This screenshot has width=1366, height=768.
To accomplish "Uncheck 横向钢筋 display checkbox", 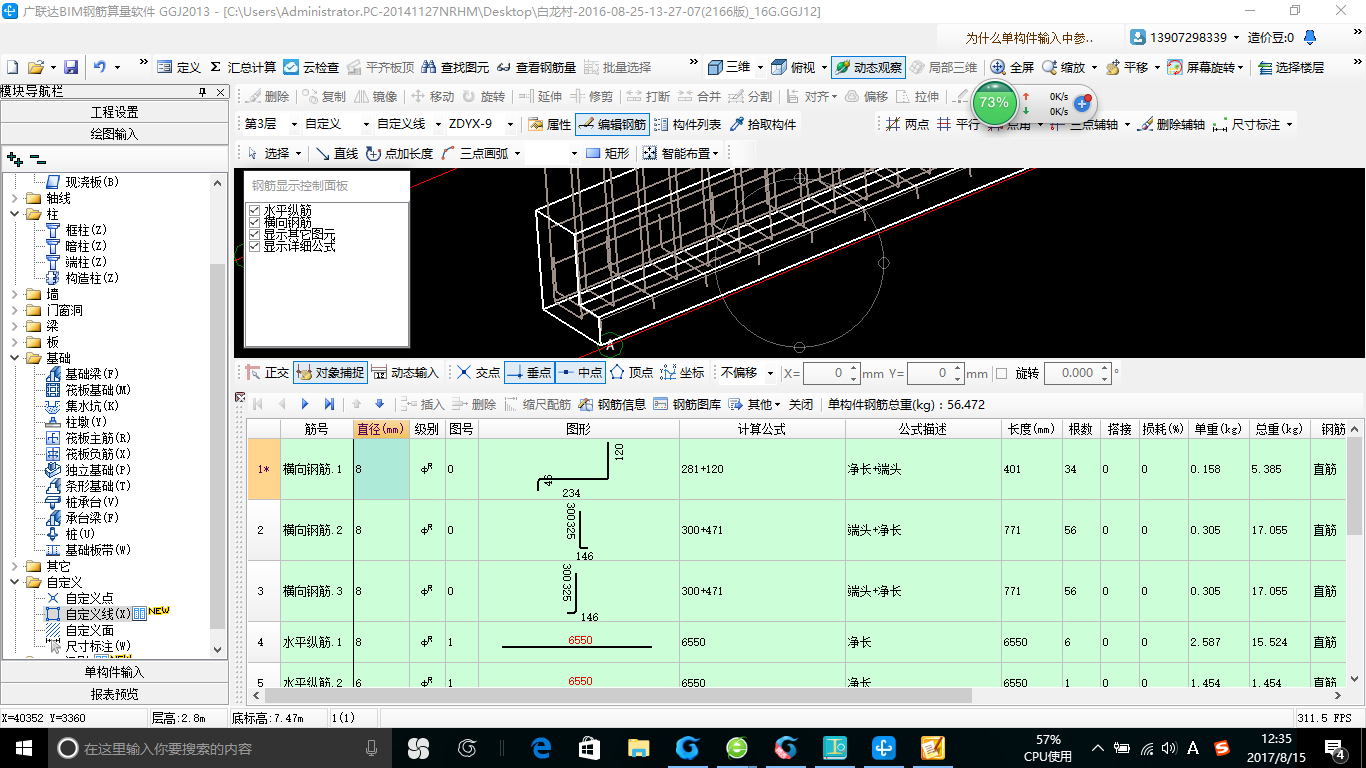I will [x=254, y=222].
